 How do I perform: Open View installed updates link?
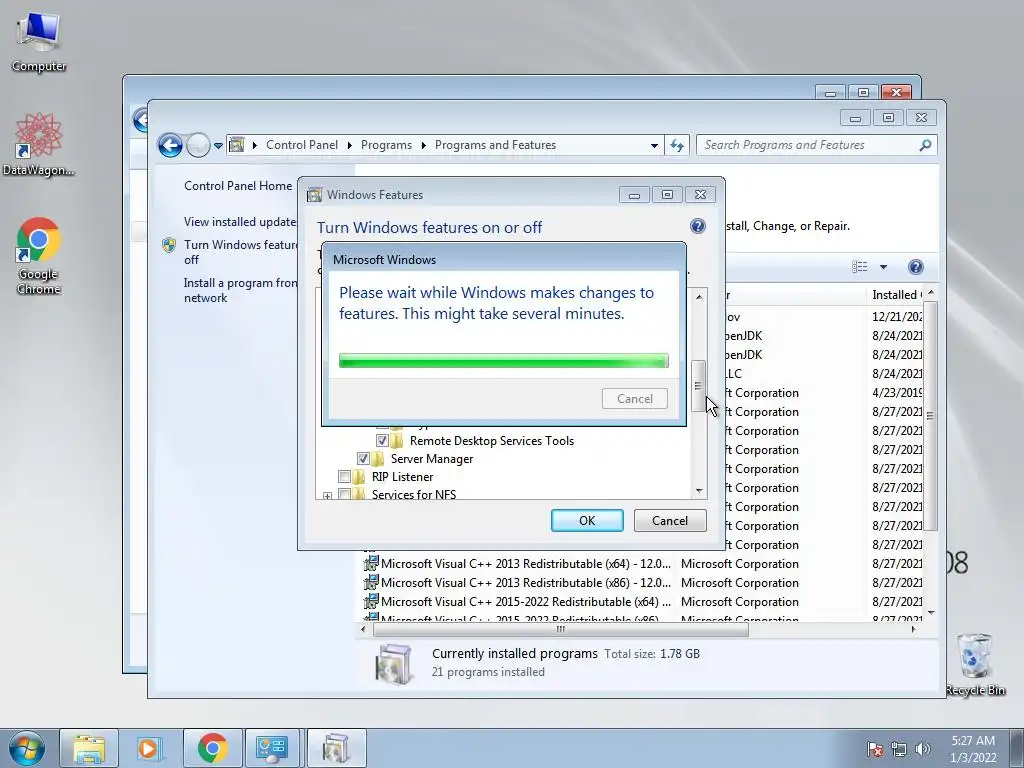pyautogui.click(x=240, y=221)
